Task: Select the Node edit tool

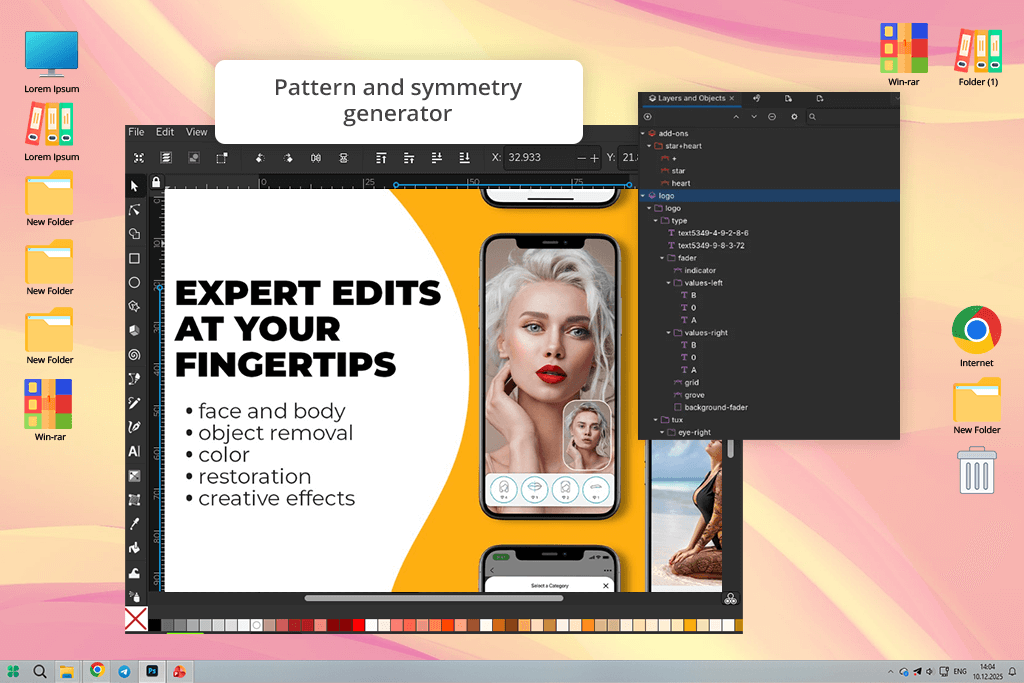Action: click(x=135, y=210)
